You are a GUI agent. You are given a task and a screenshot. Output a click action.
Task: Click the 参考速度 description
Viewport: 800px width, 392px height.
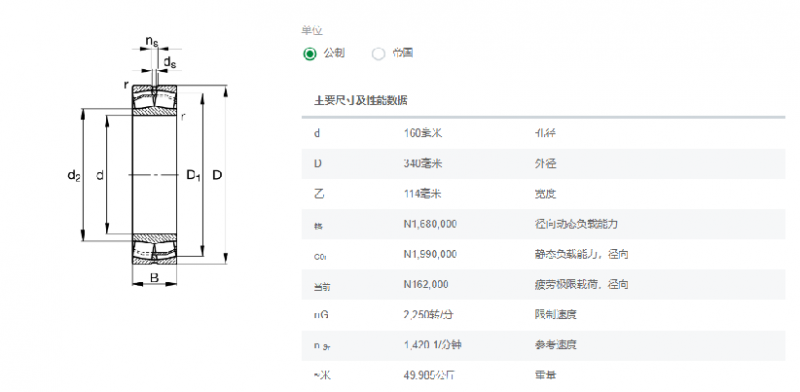(x=555, y=345)
